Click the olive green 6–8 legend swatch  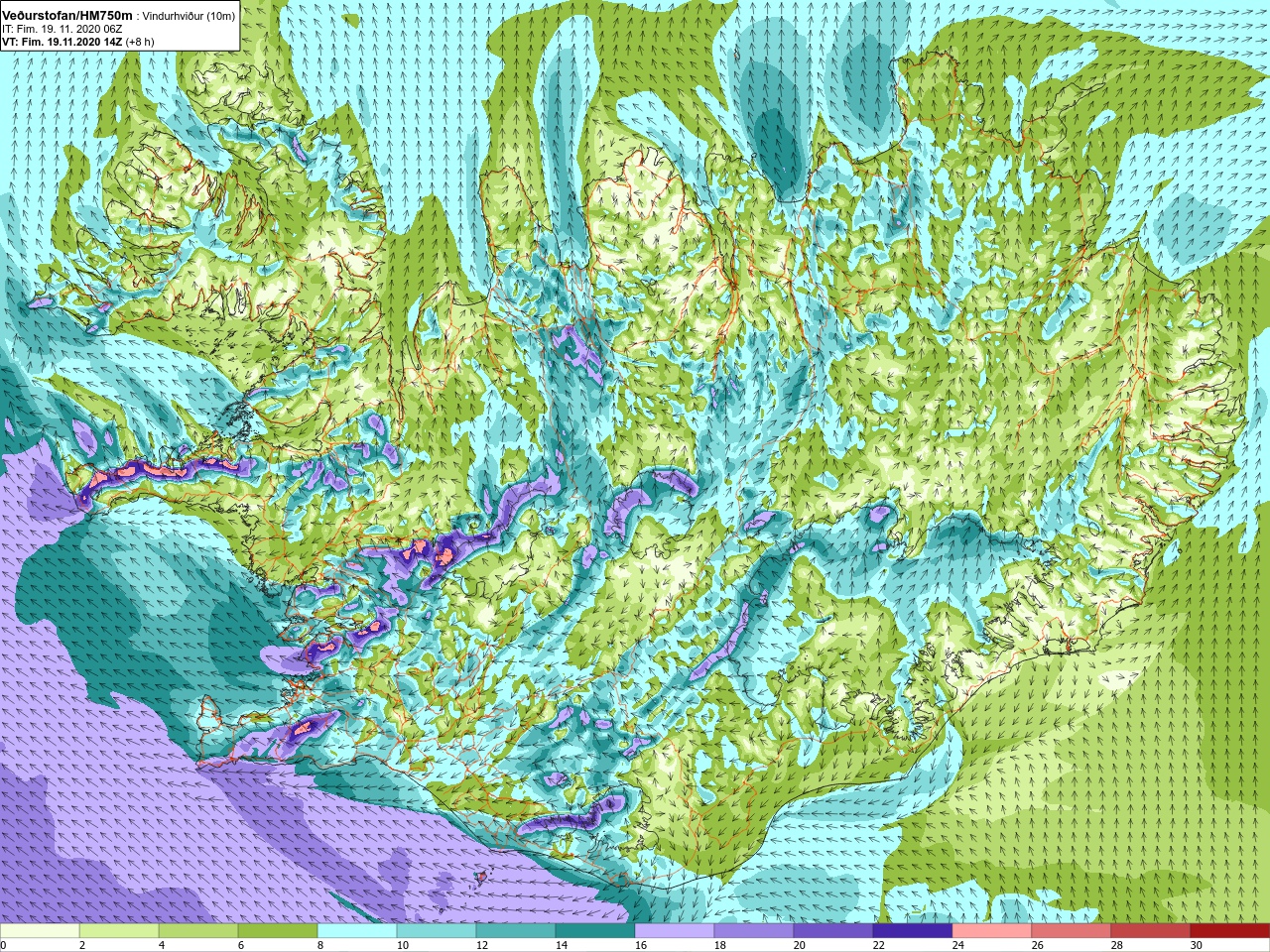pos(278,932)
